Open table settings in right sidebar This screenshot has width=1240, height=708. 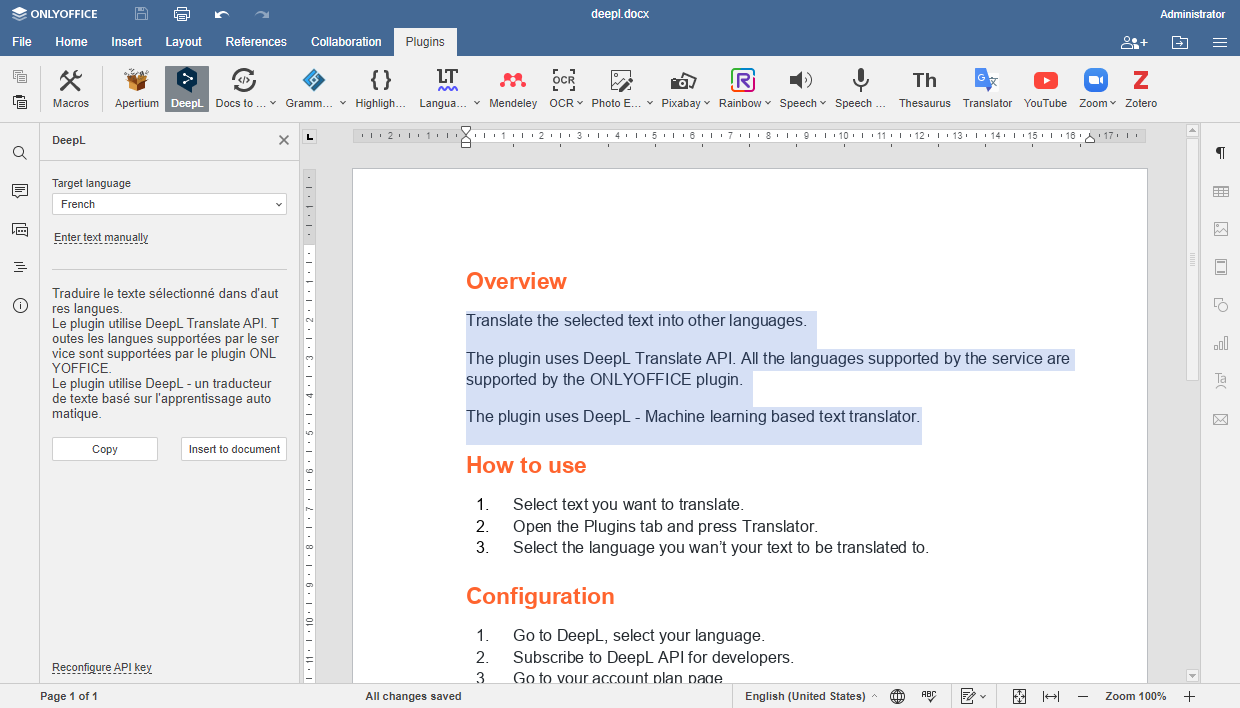(1220, 191)
